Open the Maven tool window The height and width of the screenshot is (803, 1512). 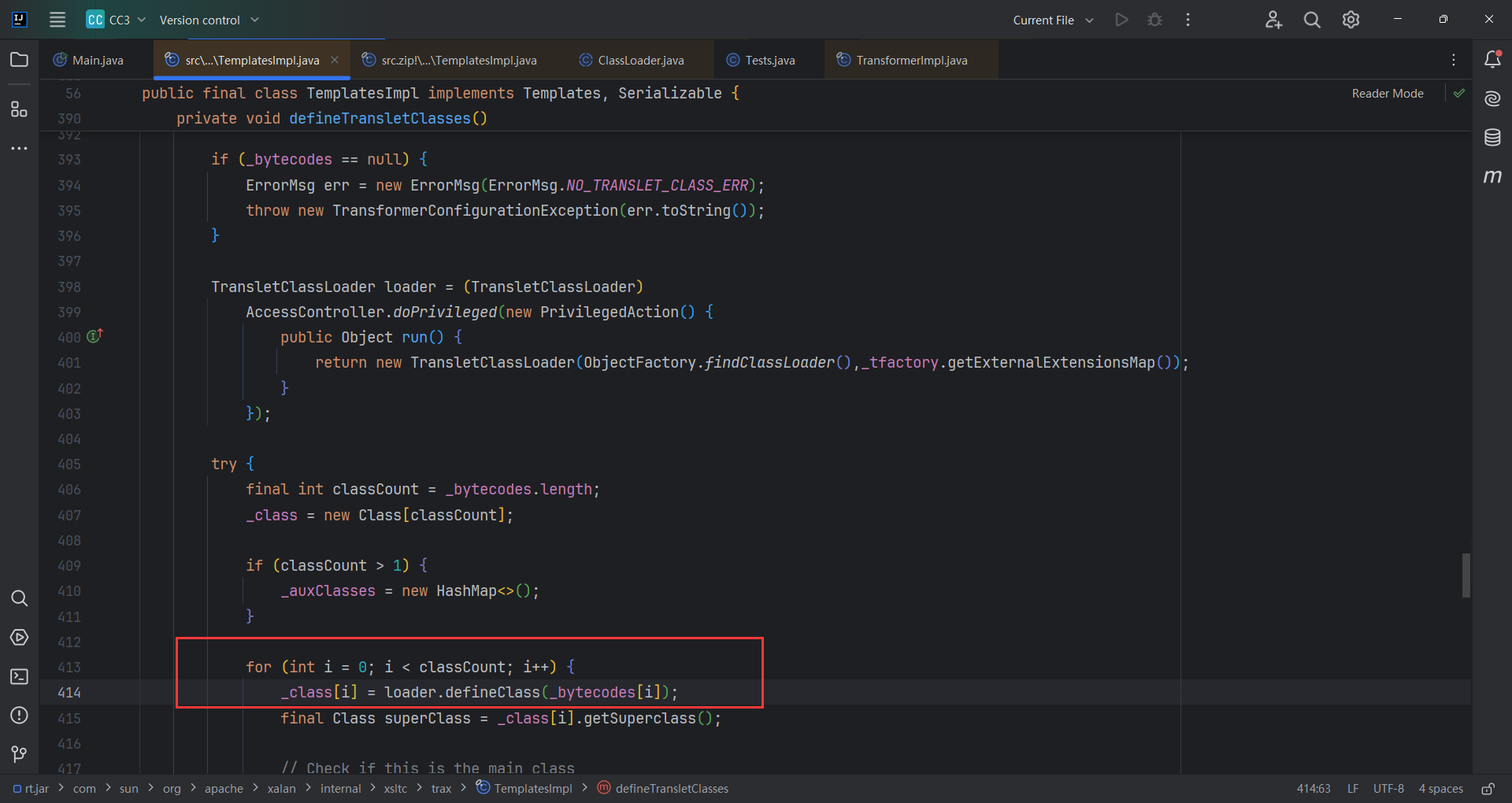pos(1492,176)
